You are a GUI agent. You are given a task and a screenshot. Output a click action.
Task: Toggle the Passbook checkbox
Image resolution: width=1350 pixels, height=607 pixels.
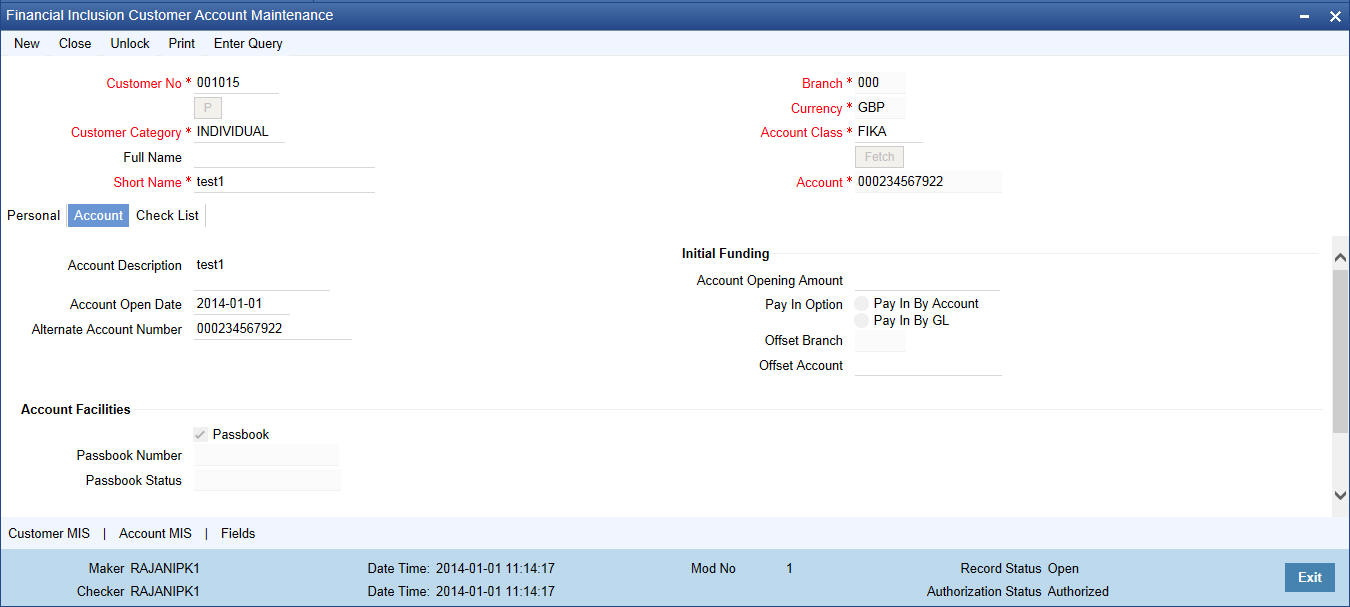tap(200, 434)
